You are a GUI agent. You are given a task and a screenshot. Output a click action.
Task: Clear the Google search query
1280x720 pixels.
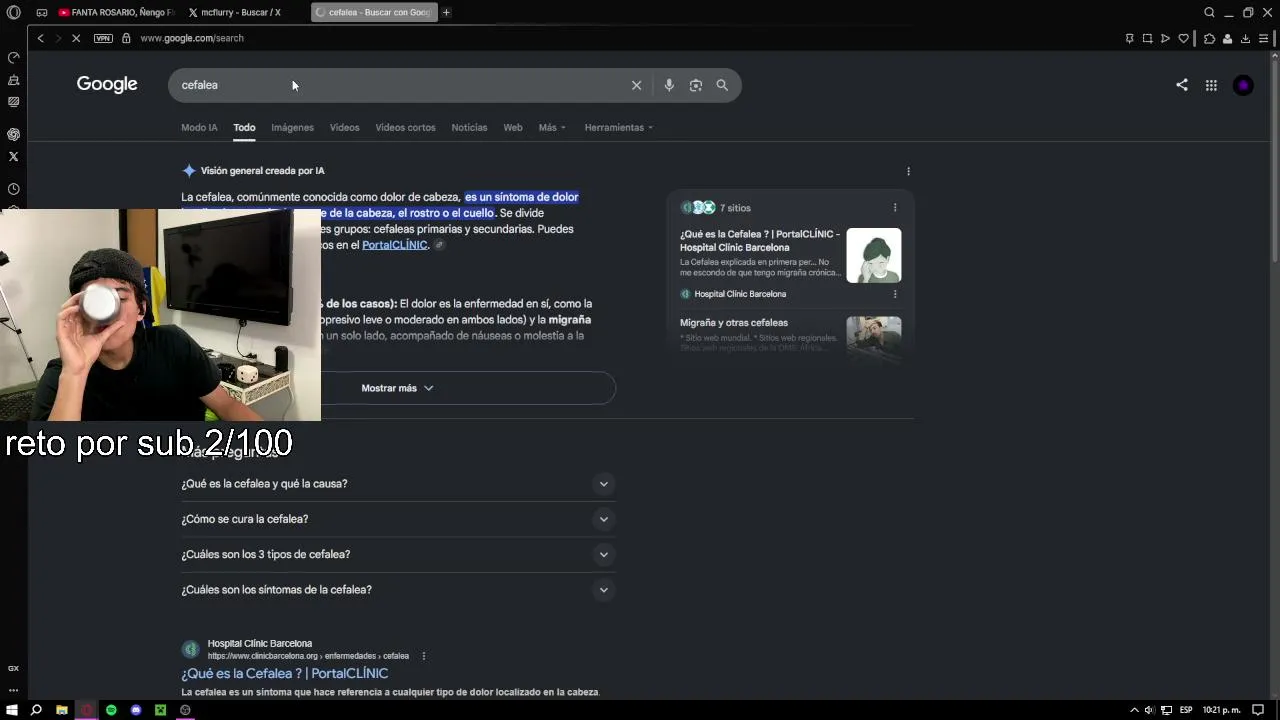(x=636, y=85)
